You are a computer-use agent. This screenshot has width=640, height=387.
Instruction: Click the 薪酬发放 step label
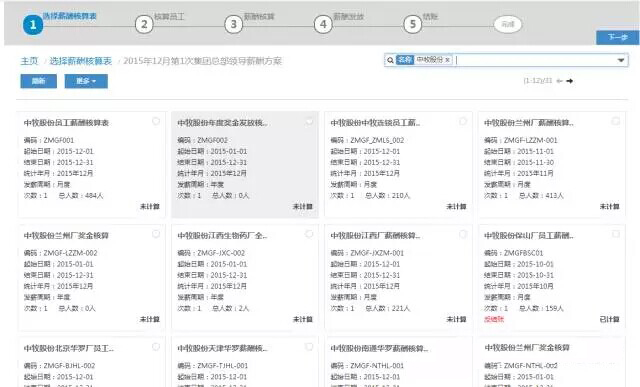click(x=349, y=17)
